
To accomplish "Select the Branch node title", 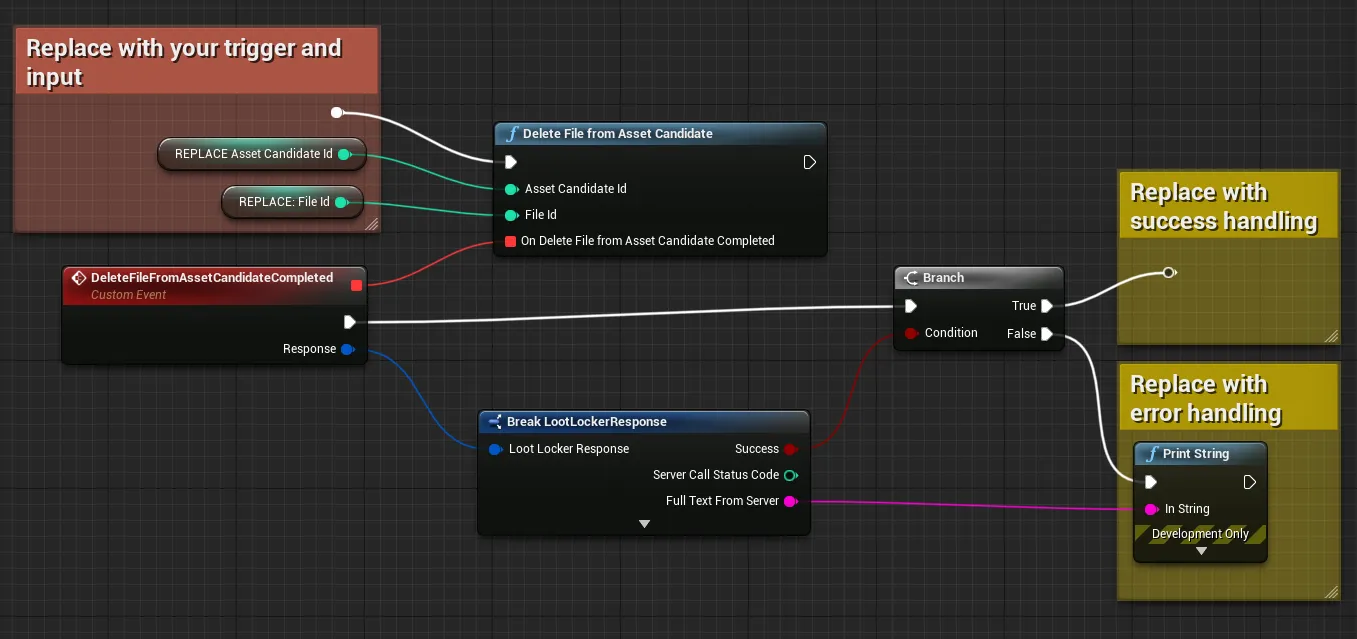I will (944, 278).
